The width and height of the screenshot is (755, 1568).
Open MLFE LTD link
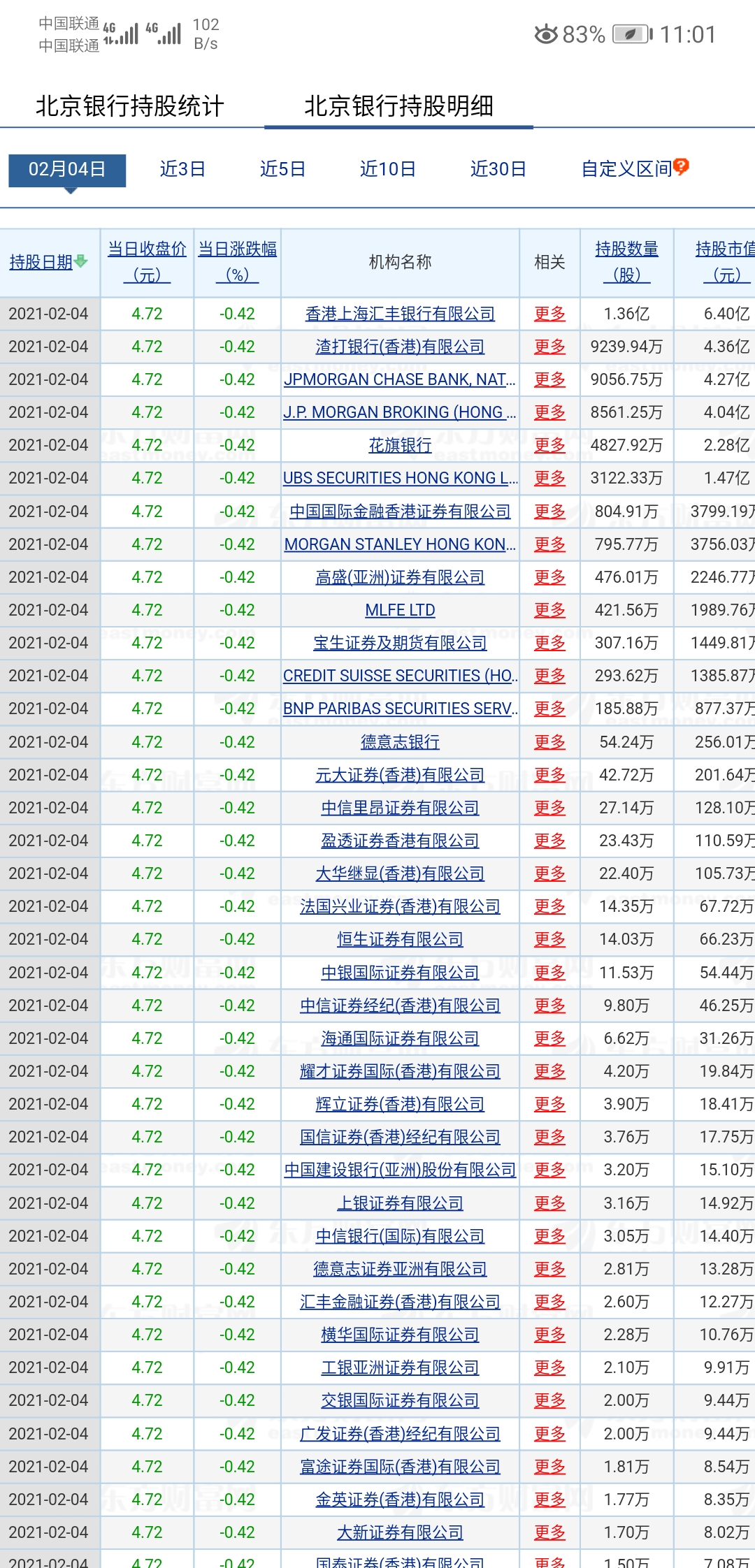400,611
